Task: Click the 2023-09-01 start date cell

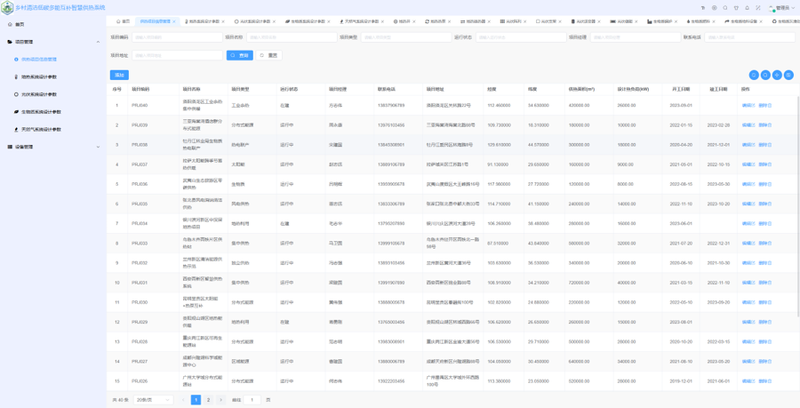Action: tap(681, 106)
